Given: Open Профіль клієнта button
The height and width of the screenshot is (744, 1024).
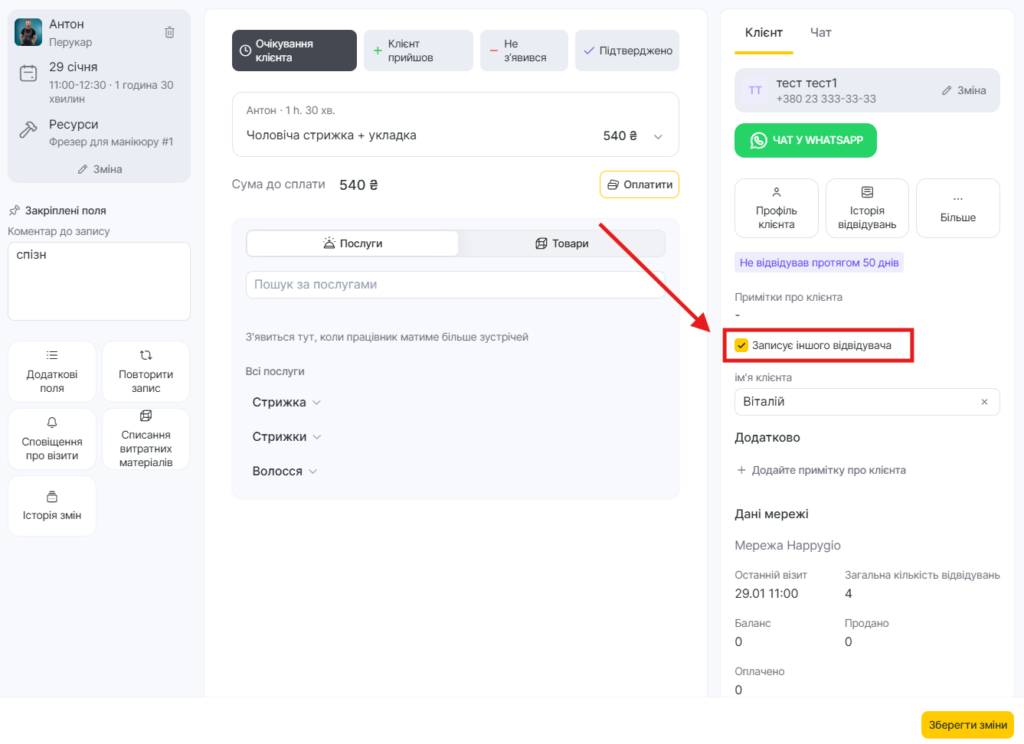Looking at the screenshot, I should point(776,208).
